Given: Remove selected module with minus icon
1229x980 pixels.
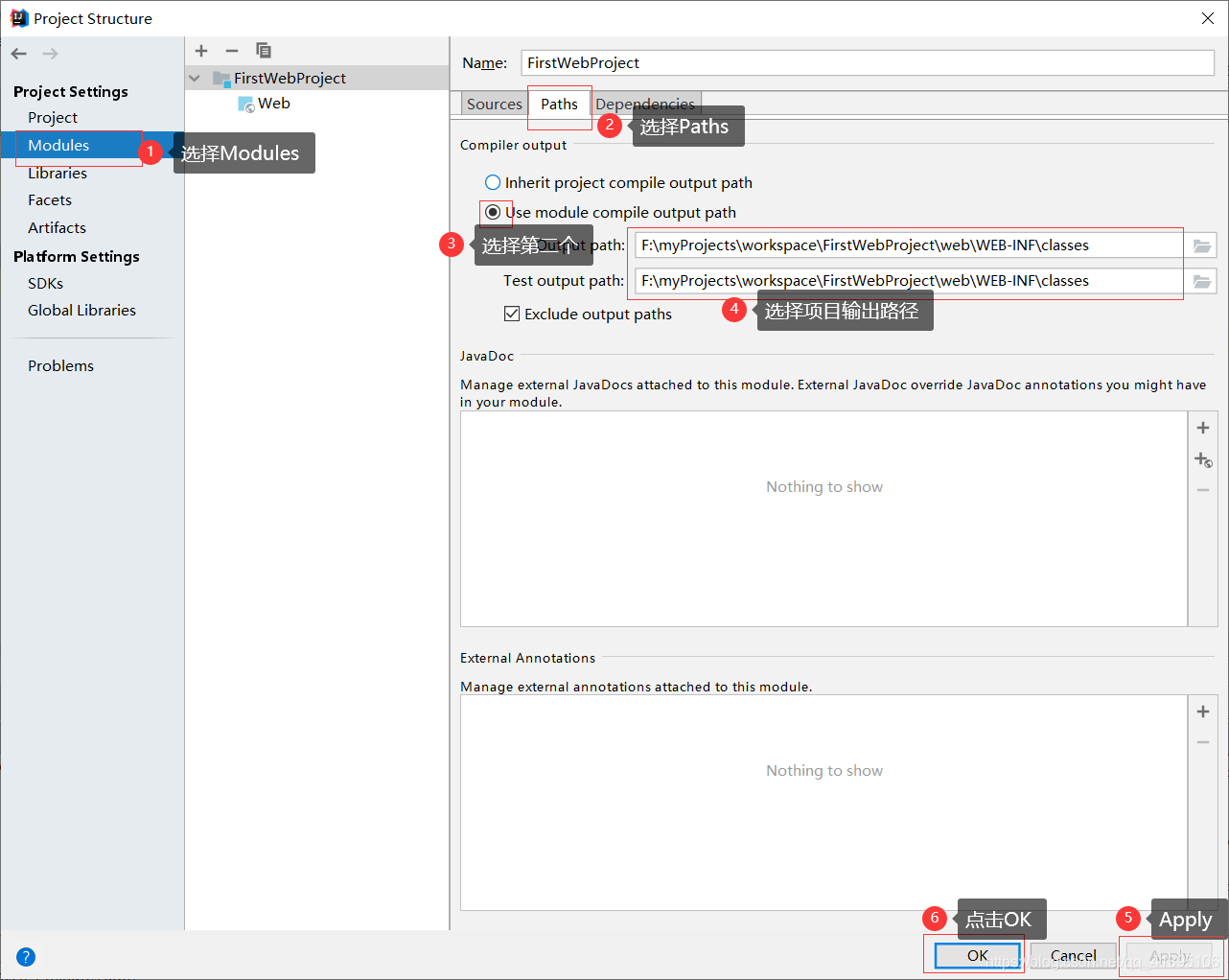Looking at the screenshot, I should (x=232, y=51).
